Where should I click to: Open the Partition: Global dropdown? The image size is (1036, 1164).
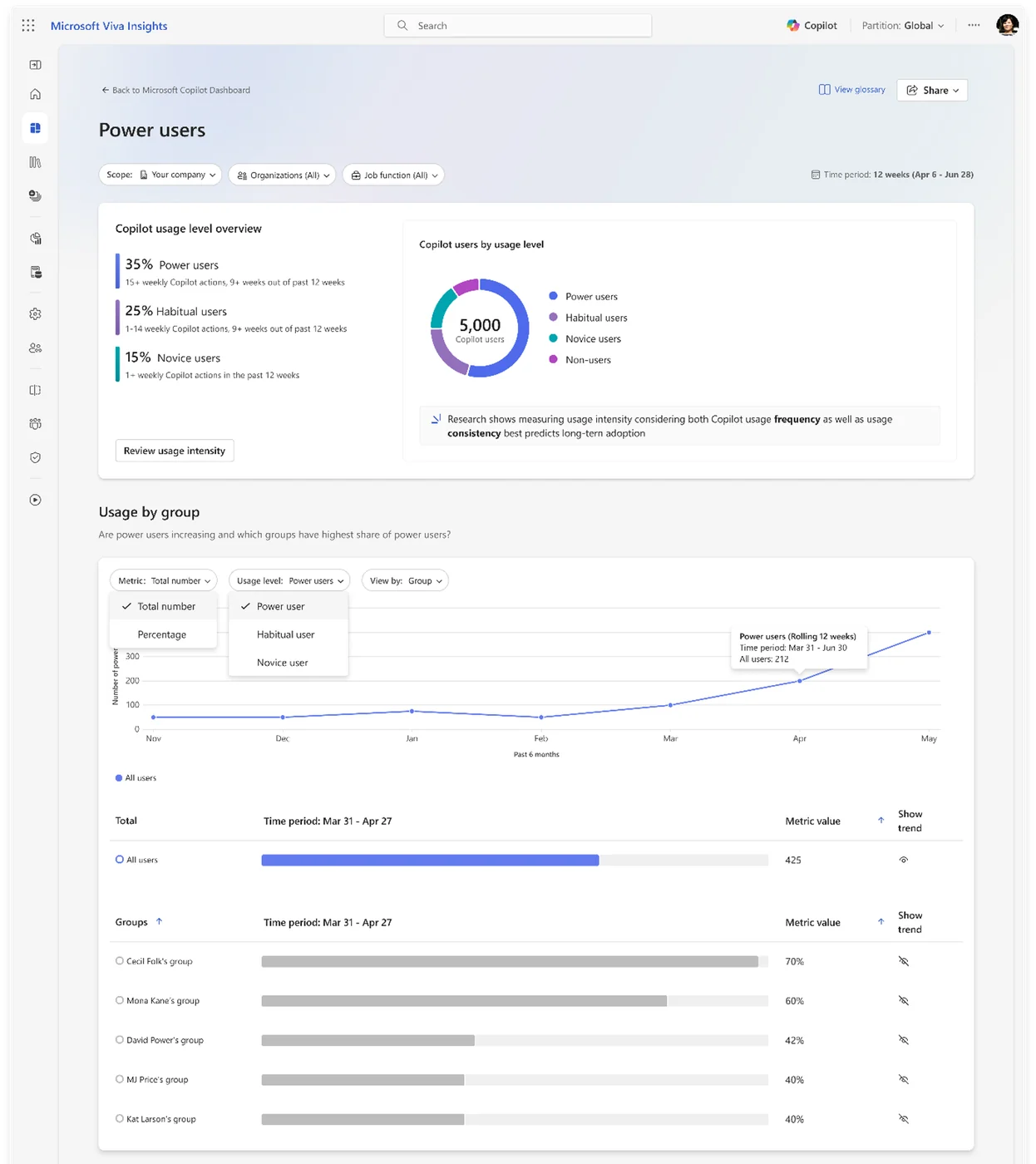point(903,26)
